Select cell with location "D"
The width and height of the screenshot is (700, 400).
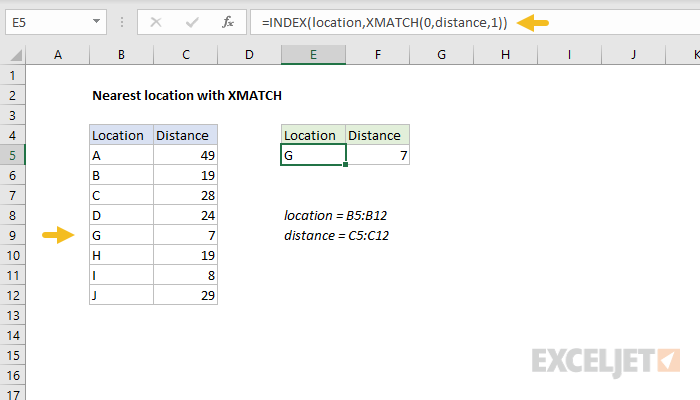click(121, 216)
